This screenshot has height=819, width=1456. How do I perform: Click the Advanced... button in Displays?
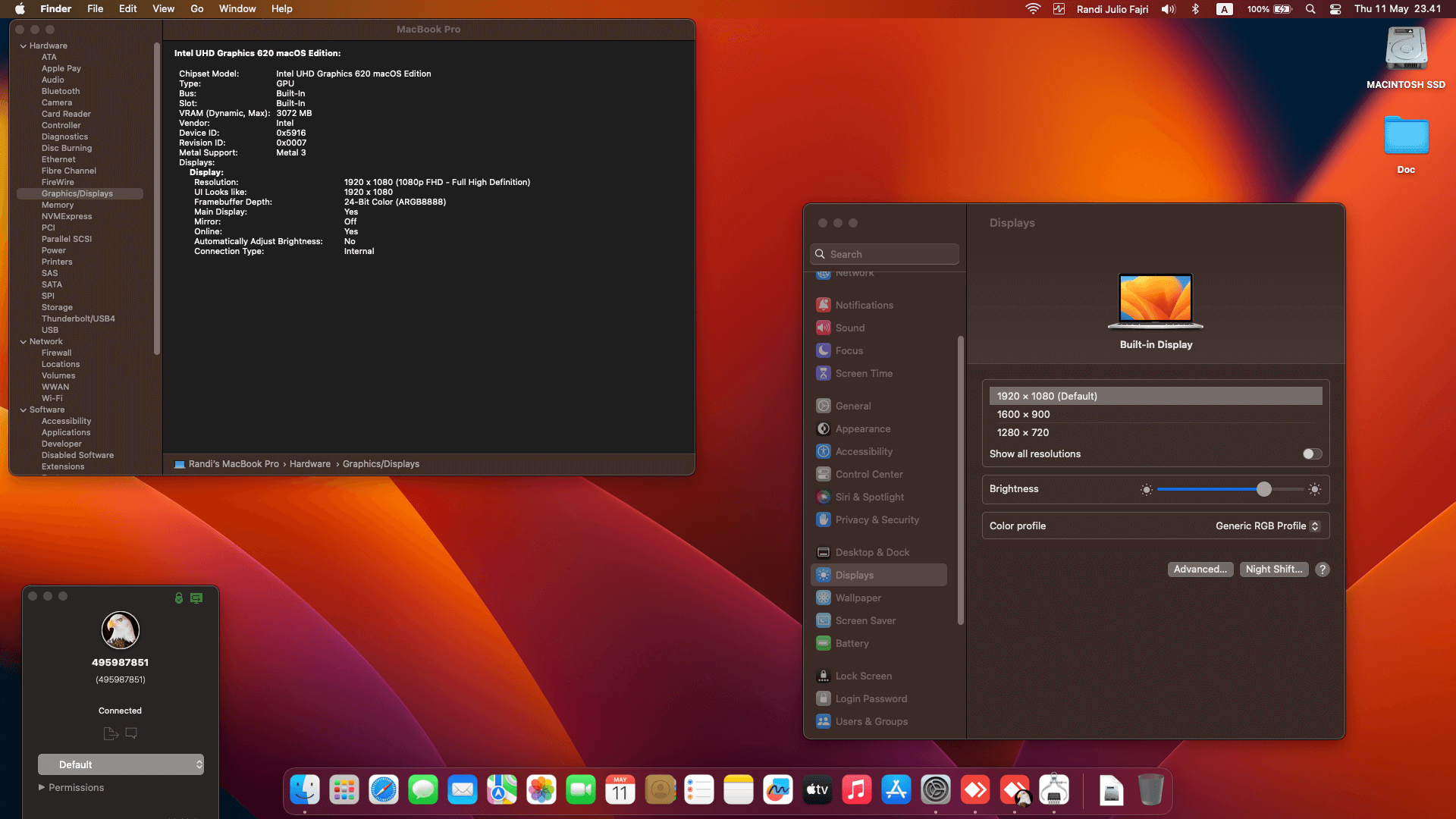pyautogui.click(x=1200, y=570)
